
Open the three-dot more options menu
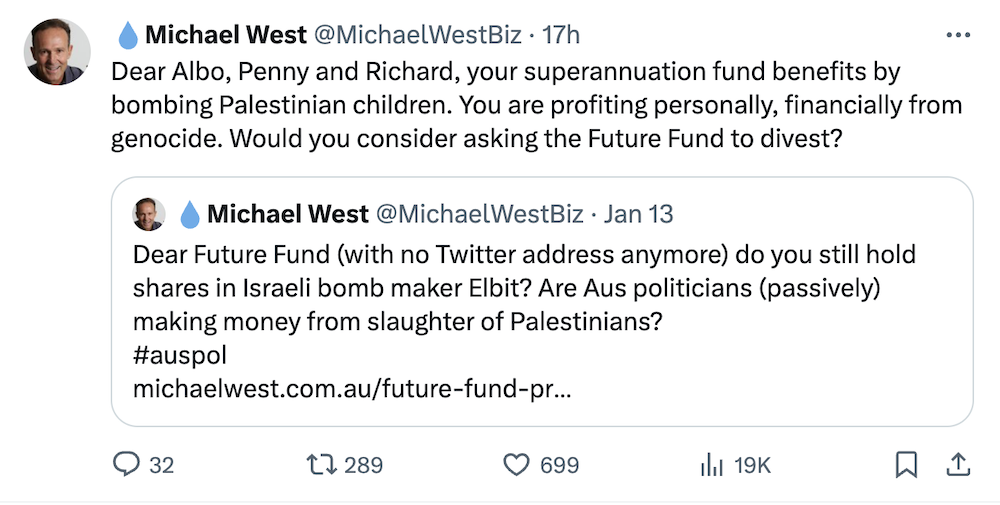957,36
